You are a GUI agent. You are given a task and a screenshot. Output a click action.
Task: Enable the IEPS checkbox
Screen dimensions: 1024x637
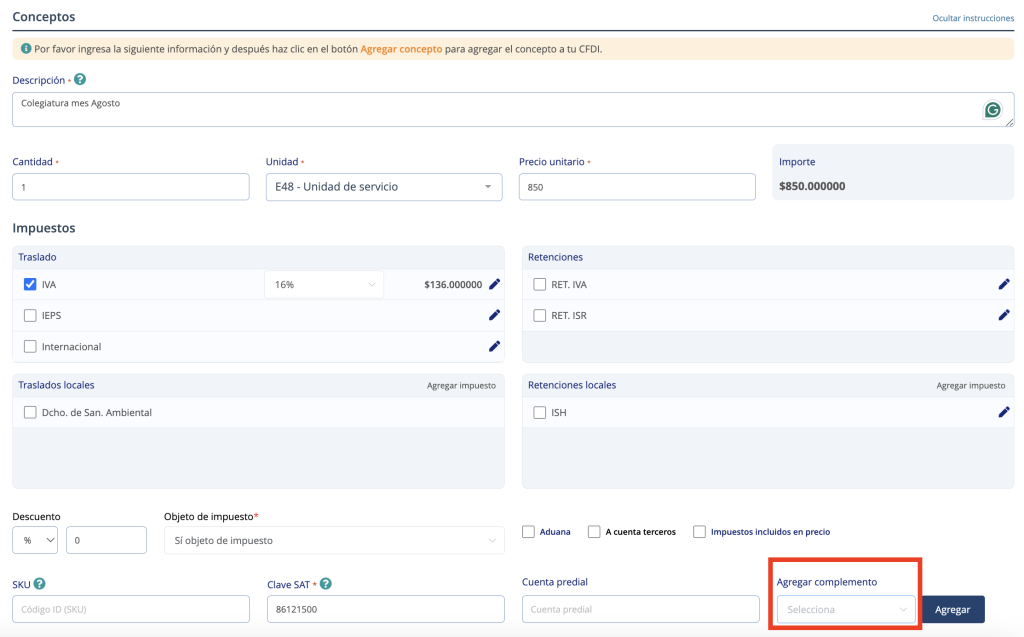[30, 316]
